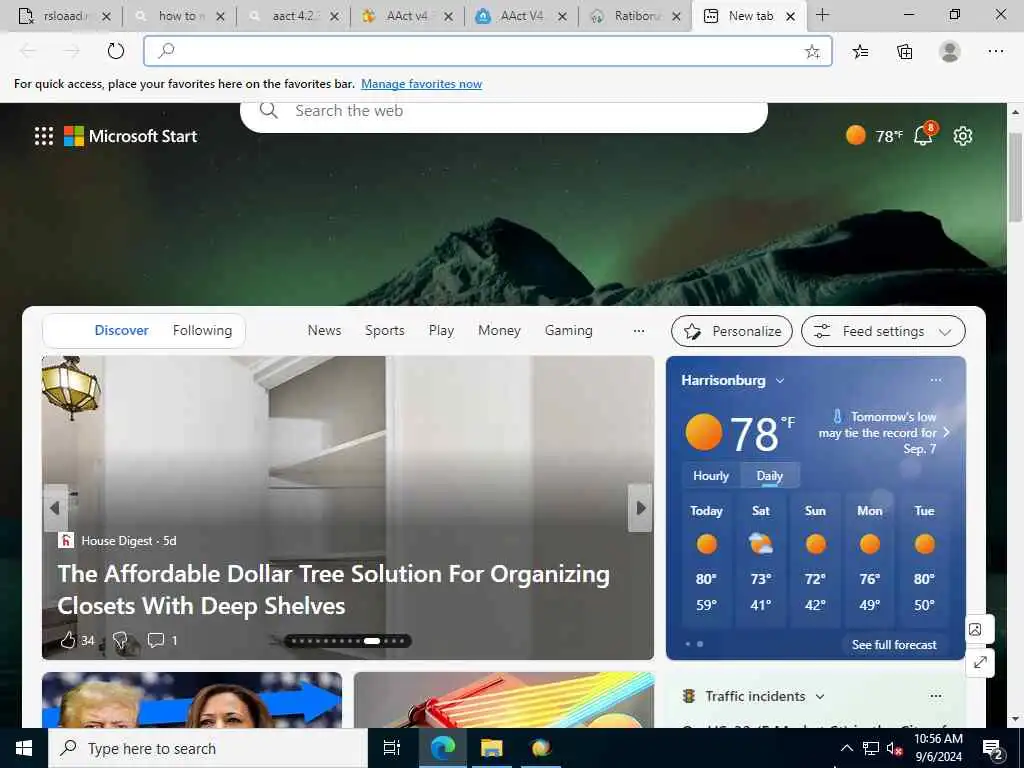Open more feed categories ellipsis

tap(639, 331)
